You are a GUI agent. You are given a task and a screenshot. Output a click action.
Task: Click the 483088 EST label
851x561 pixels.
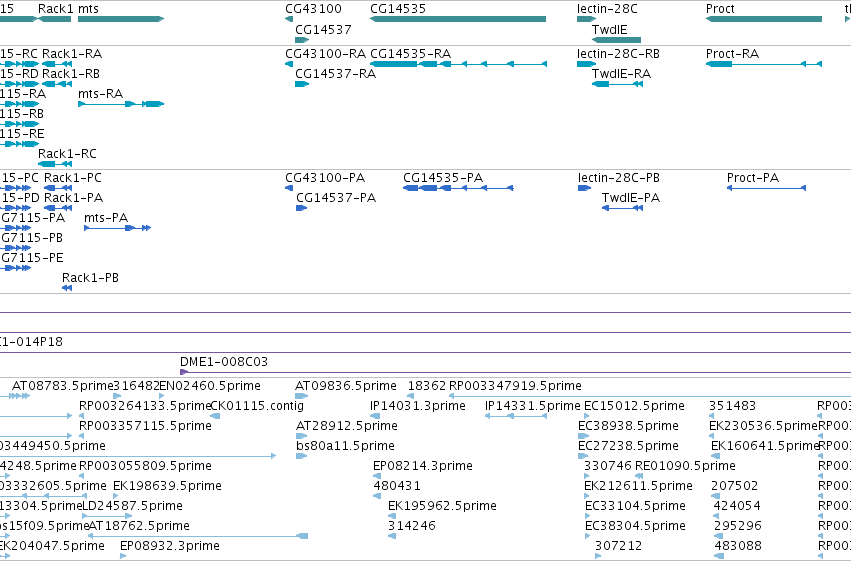coord(738,546)
